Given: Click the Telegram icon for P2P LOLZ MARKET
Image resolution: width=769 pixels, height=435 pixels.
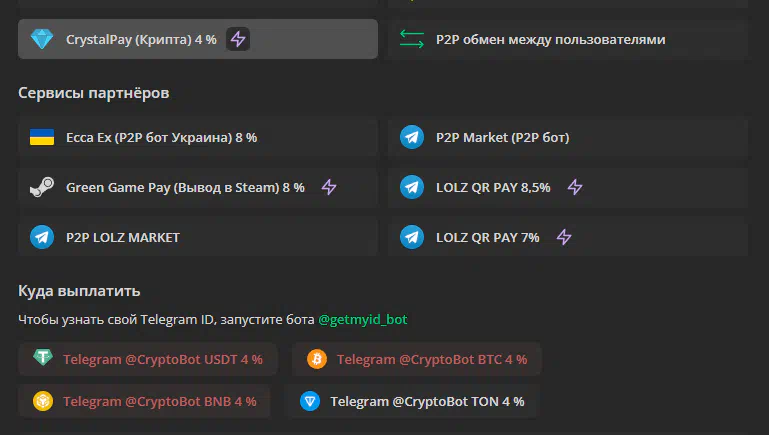Looking at the screenshot, I should [42, 237].
